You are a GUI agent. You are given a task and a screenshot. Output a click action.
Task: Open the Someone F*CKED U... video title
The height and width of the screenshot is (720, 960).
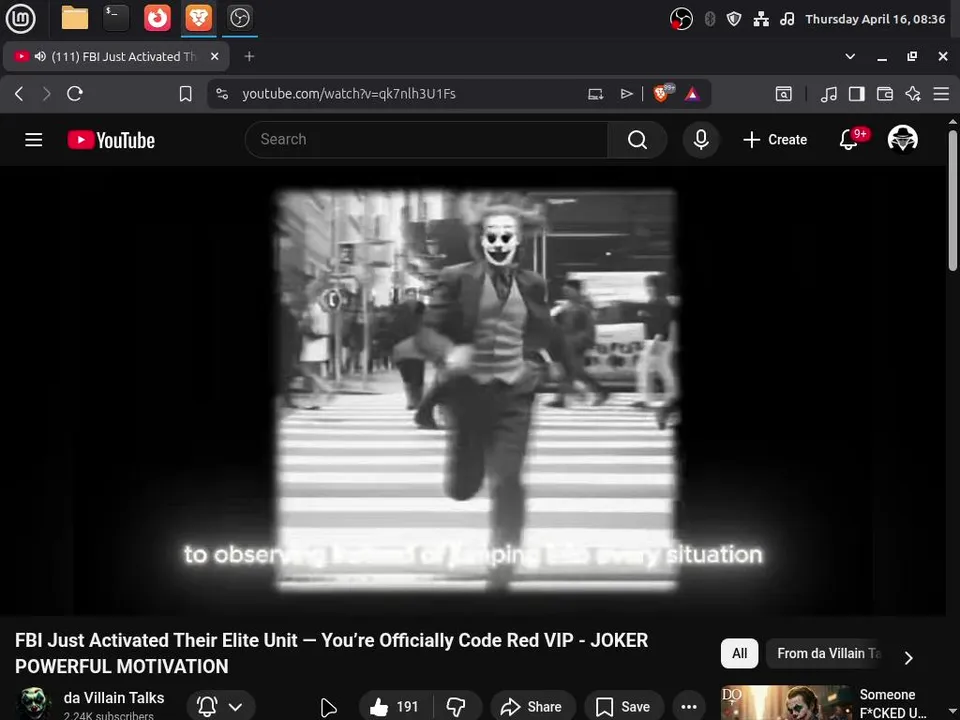tap(893, 703)
